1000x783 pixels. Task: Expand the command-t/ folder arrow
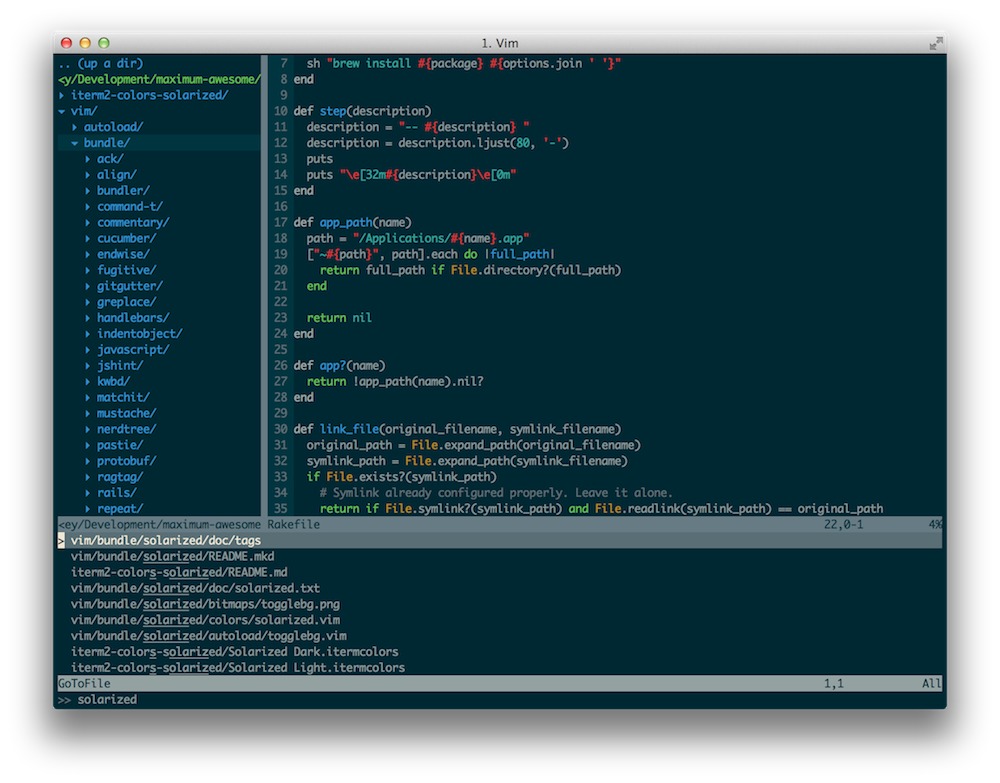pos(87,207)
